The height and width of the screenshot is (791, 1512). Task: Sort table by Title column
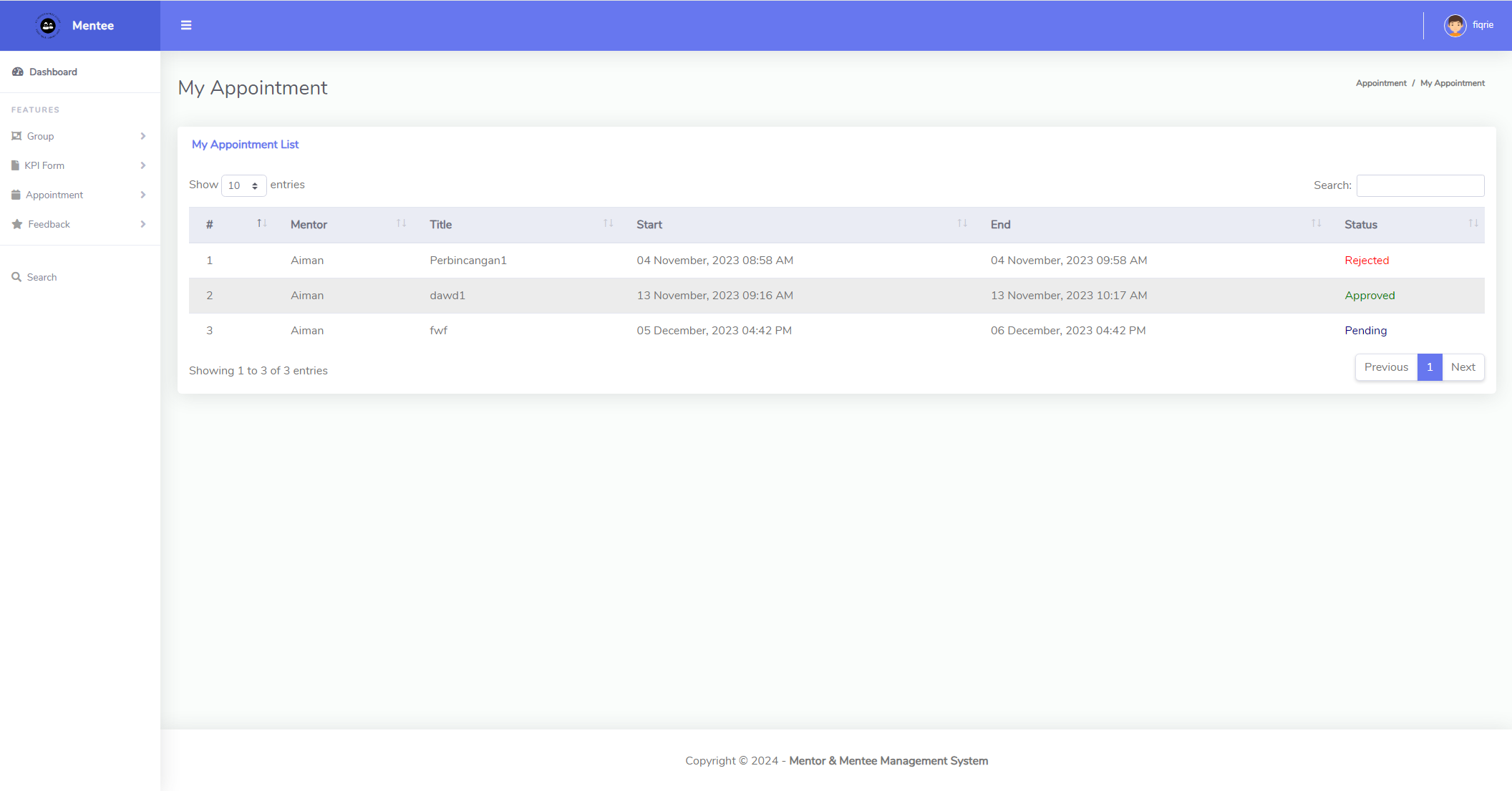pyautogui.click(x=608, y=224)
